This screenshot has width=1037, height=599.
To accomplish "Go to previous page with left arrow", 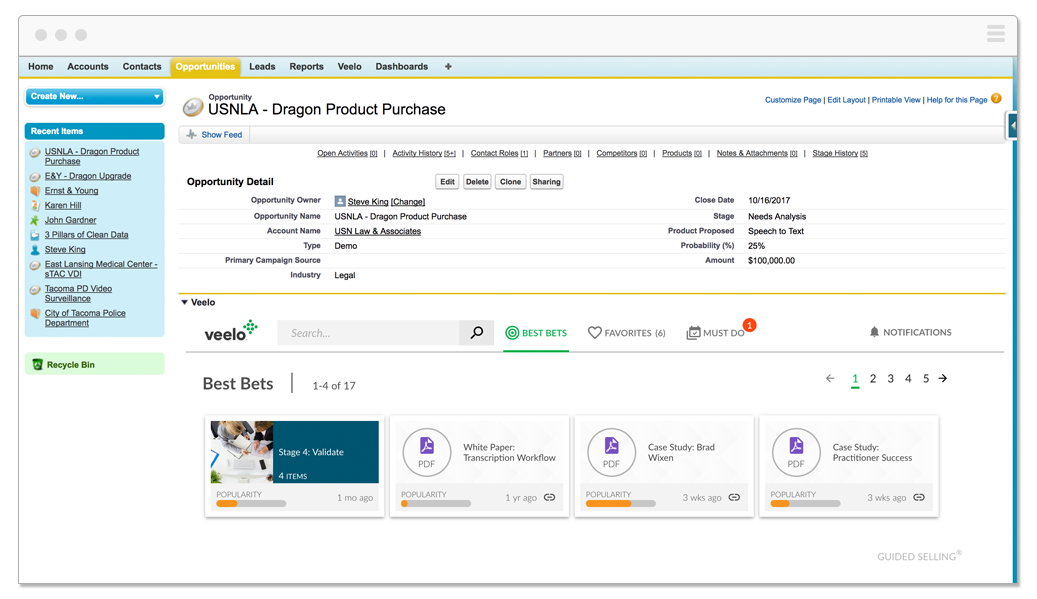I will point(830,378).
